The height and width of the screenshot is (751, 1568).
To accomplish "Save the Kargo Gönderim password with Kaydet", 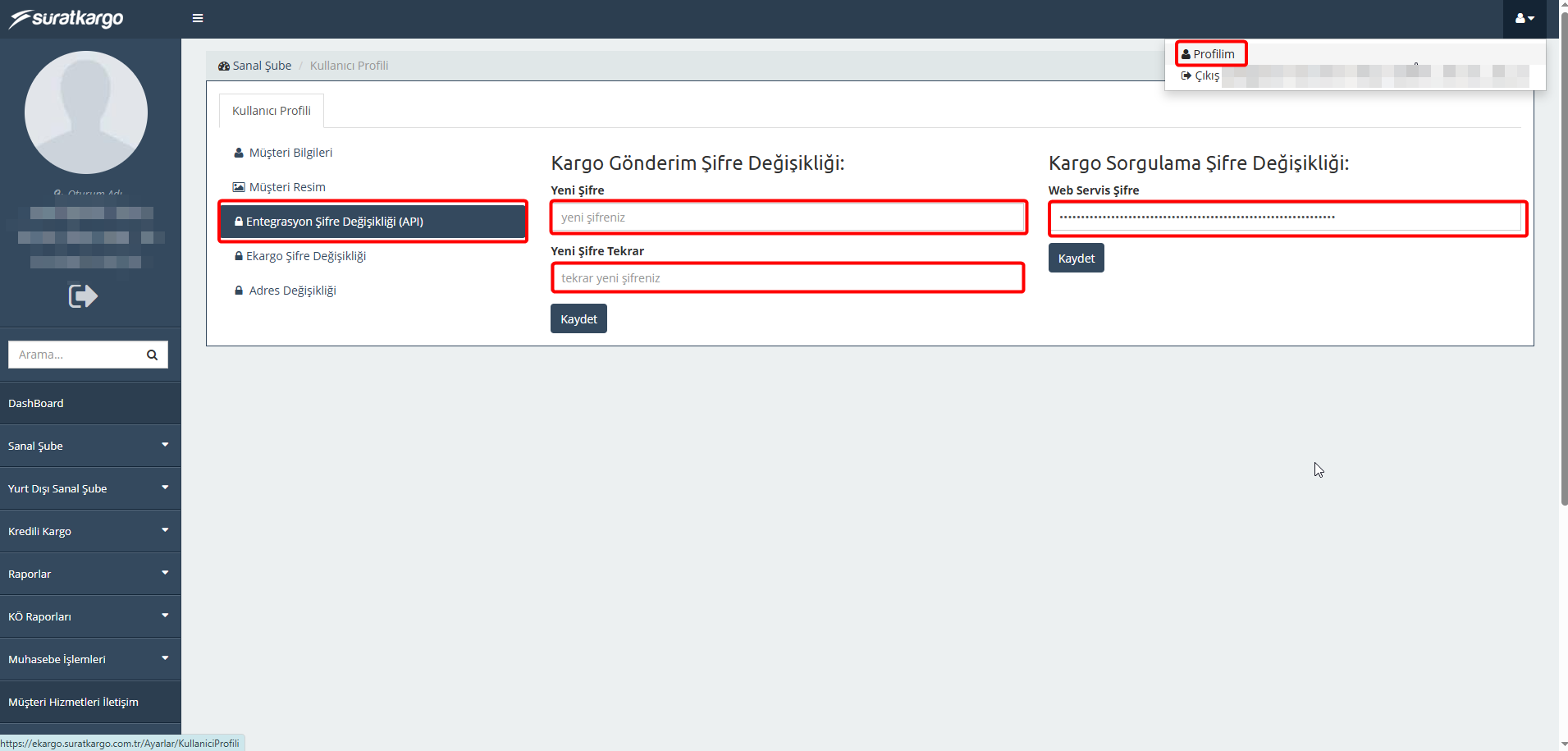I will (578, 319).
